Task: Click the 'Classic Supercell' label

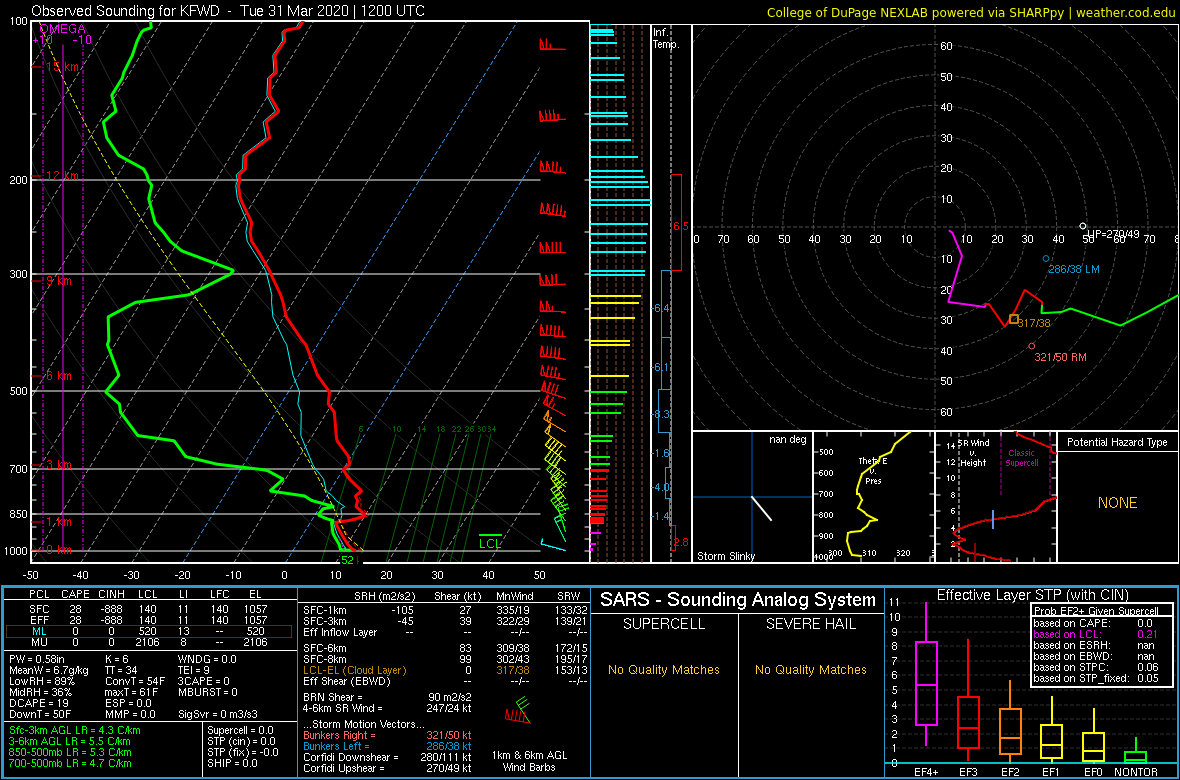Action: [1021, 458]
